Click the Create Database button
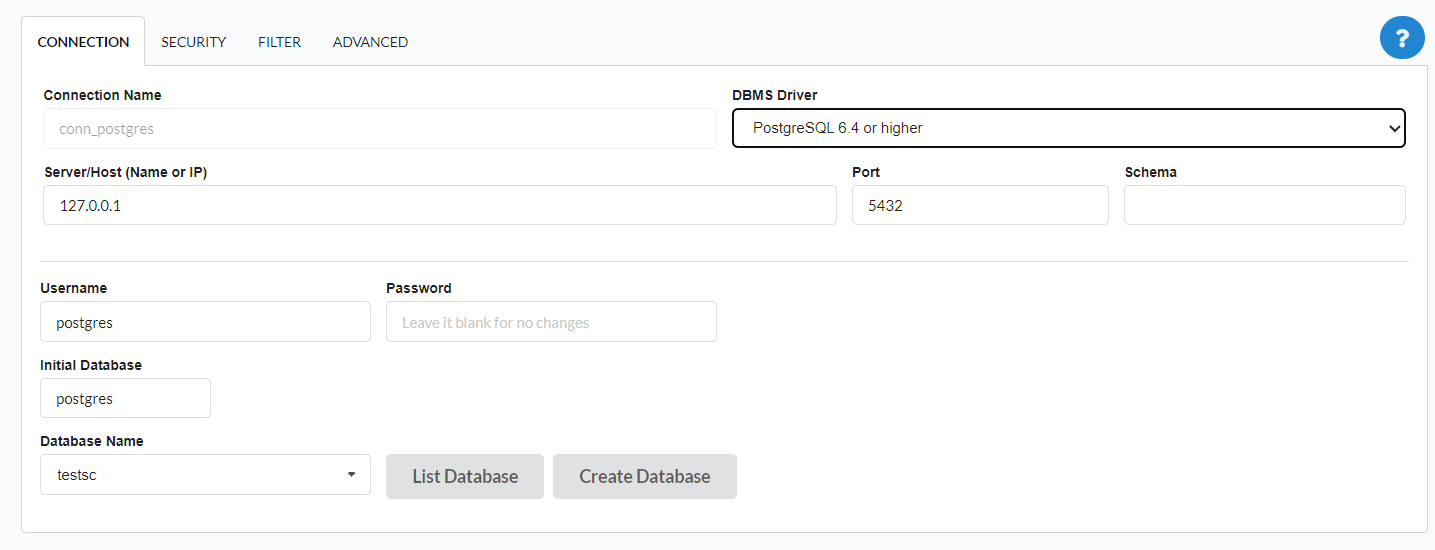1435x550 pixels. (x=644, y=476)
